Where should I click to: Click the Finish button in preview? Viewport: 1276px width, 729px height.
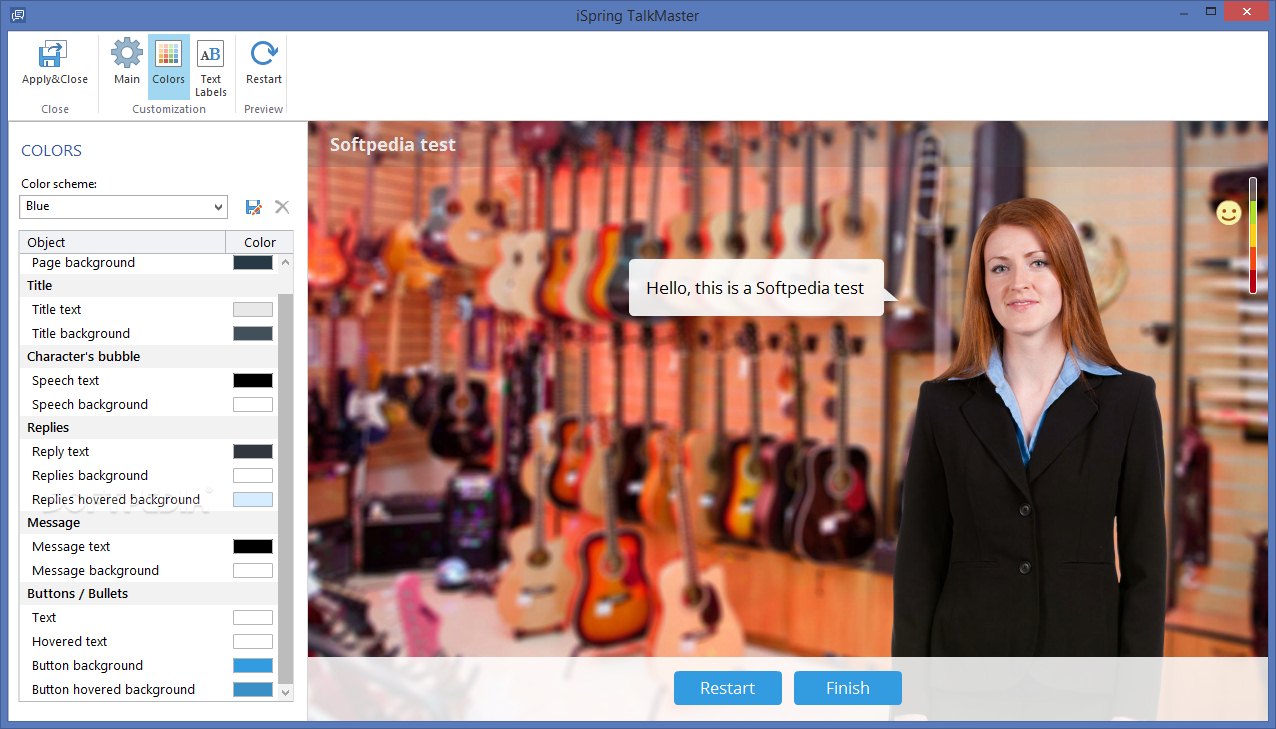[848, 688]
